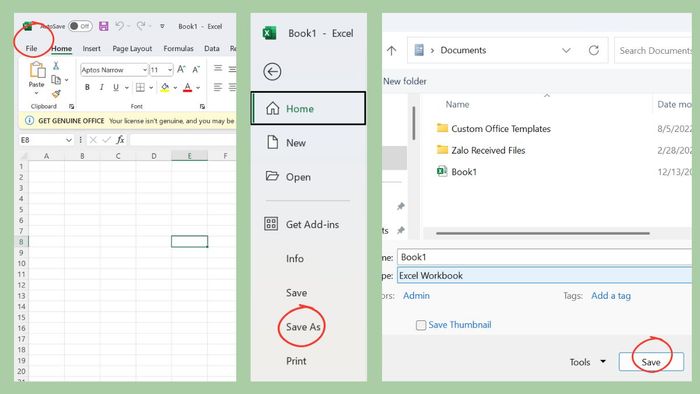Screen dimensions: 700x394
Task: Apply the red Font Color
Action: 188,87
